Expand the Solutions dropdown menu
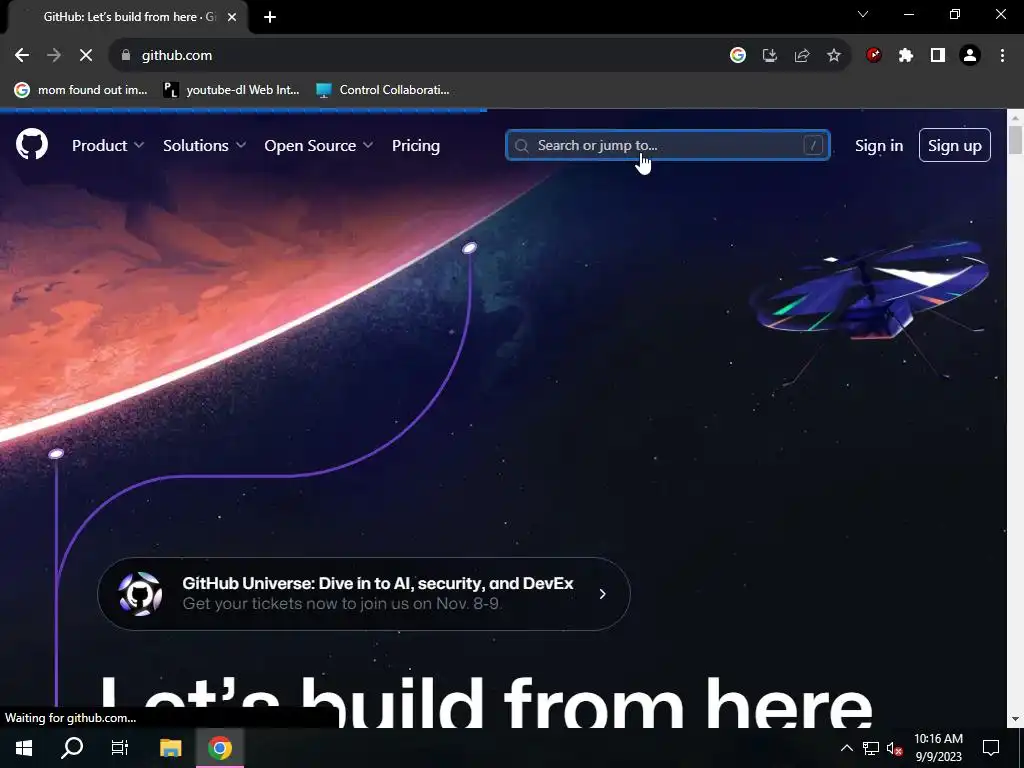The width and height of the screenshot is (1024, 768). pos(204,146)
